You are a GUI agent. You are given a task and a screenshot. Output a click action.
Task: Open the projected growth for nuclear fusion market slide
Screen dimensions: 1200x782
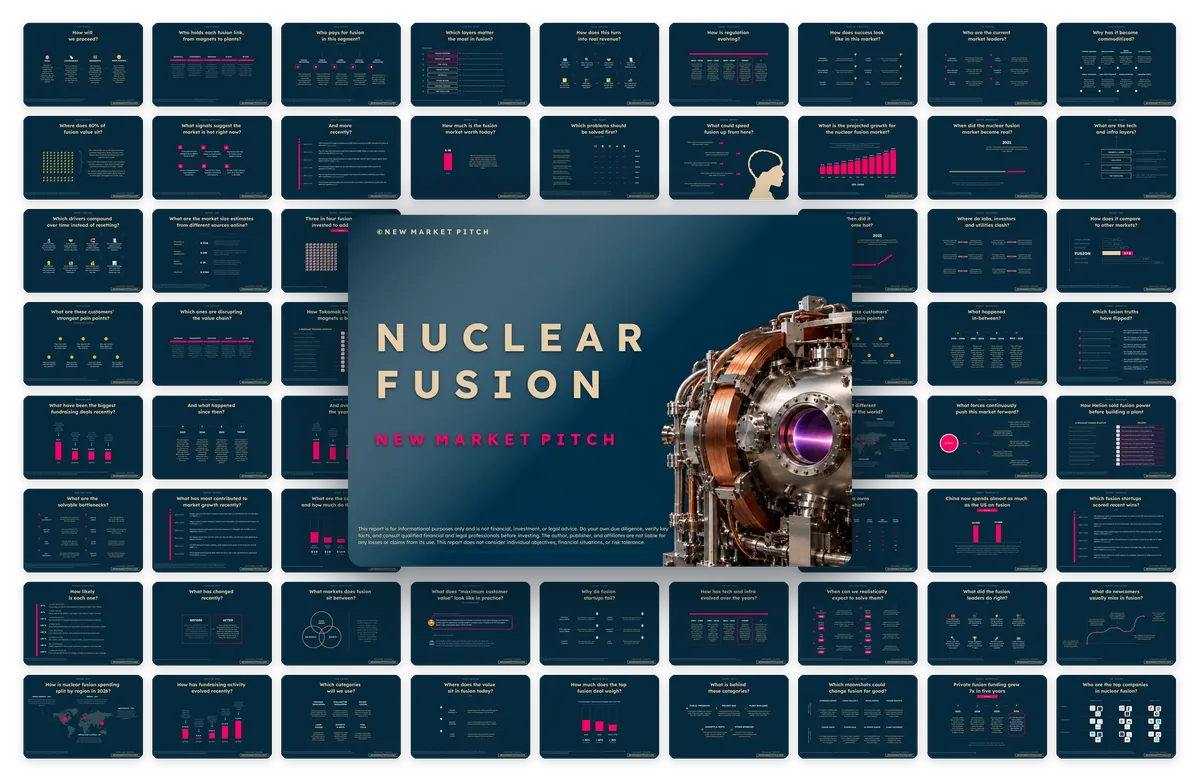point(858,158)
